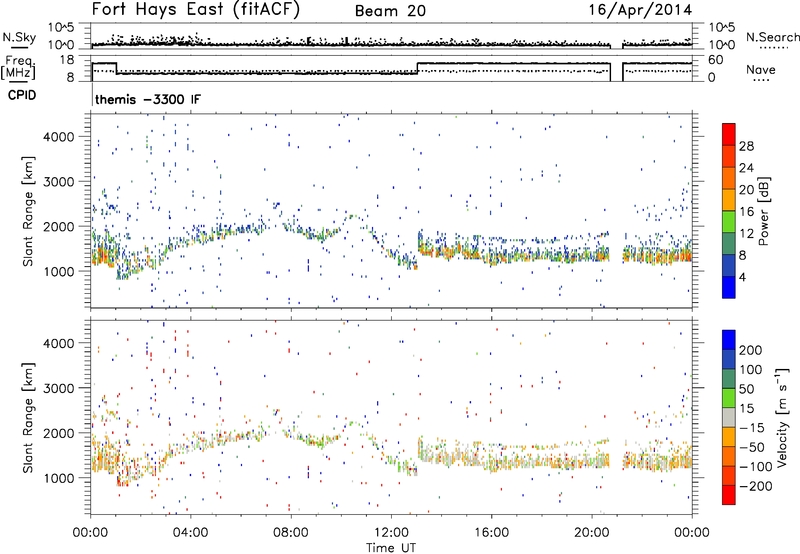Click the 'Fort Hays East (fitACF)' plot title
This screenshot has height=554, width=800.
click(195, 10)
